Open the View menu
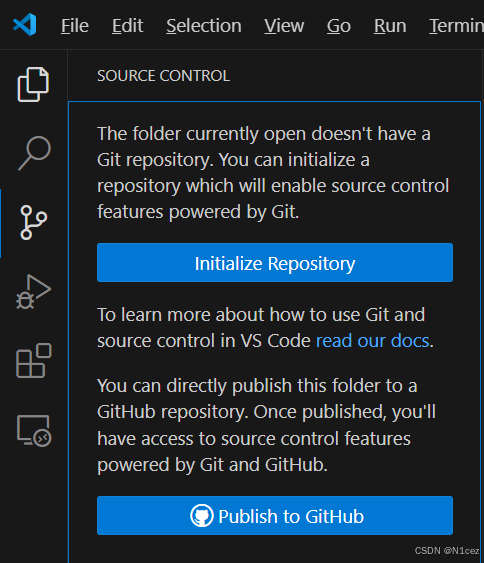 284,26
